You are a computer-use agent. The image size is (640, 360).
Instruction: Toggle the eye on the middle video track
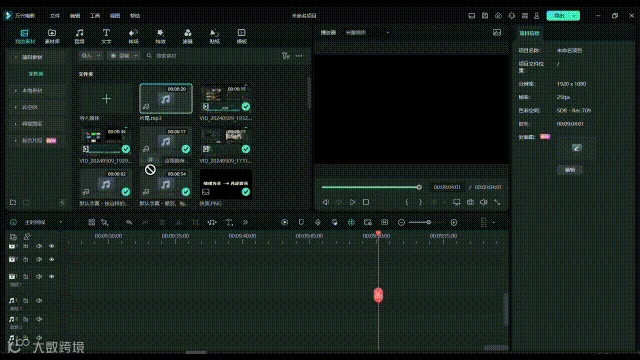pyautogui.click(x=52, y=259)
